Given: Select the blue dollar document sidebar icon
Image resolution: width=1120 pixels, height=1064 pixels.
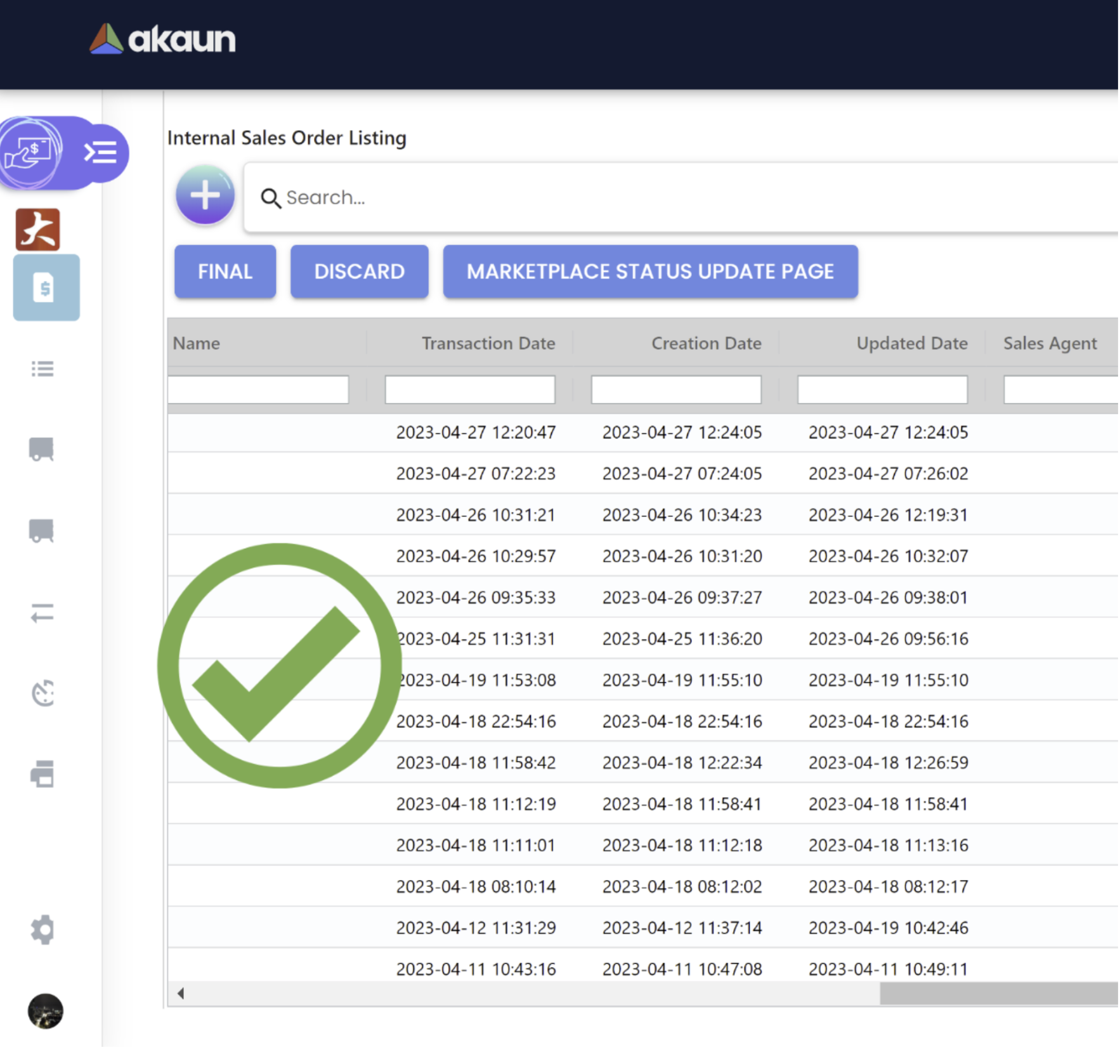Looking at the screenshot, I should (46, 288).
